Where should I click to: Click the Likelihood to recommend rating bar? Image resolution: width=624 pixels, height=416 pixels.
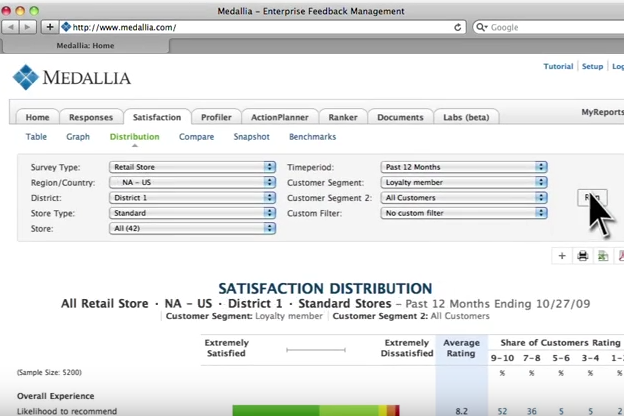point(316,410)
